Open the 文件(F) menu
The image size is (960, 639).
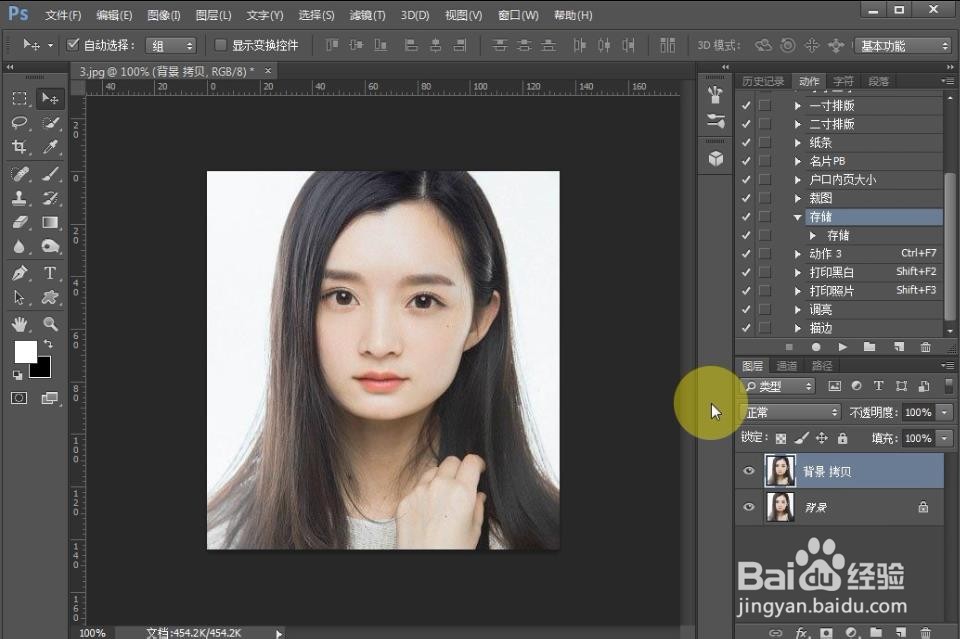click(63, 15)
